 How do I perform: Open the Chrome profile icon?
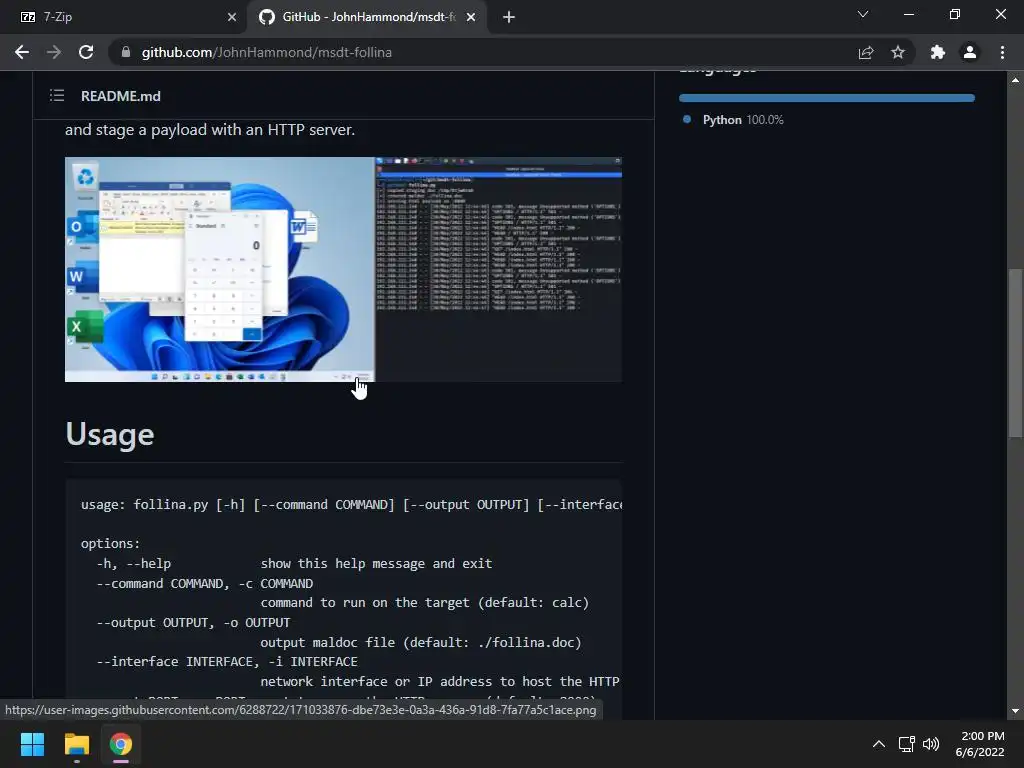[970, 52]
